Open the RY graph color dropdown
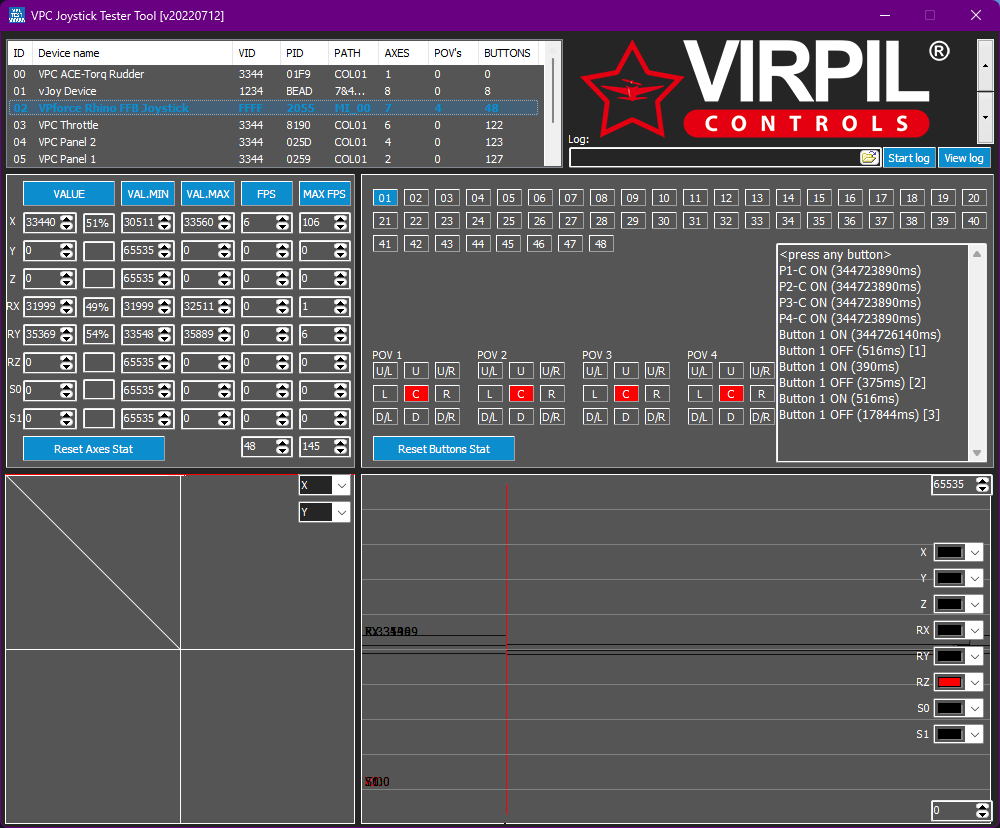 pos(974,656)
